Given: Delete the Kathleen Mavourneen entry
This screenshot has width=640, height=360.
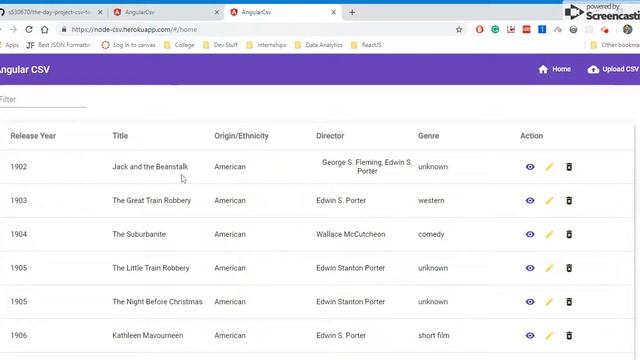Looking at the screenshot, I should [569, 336].
